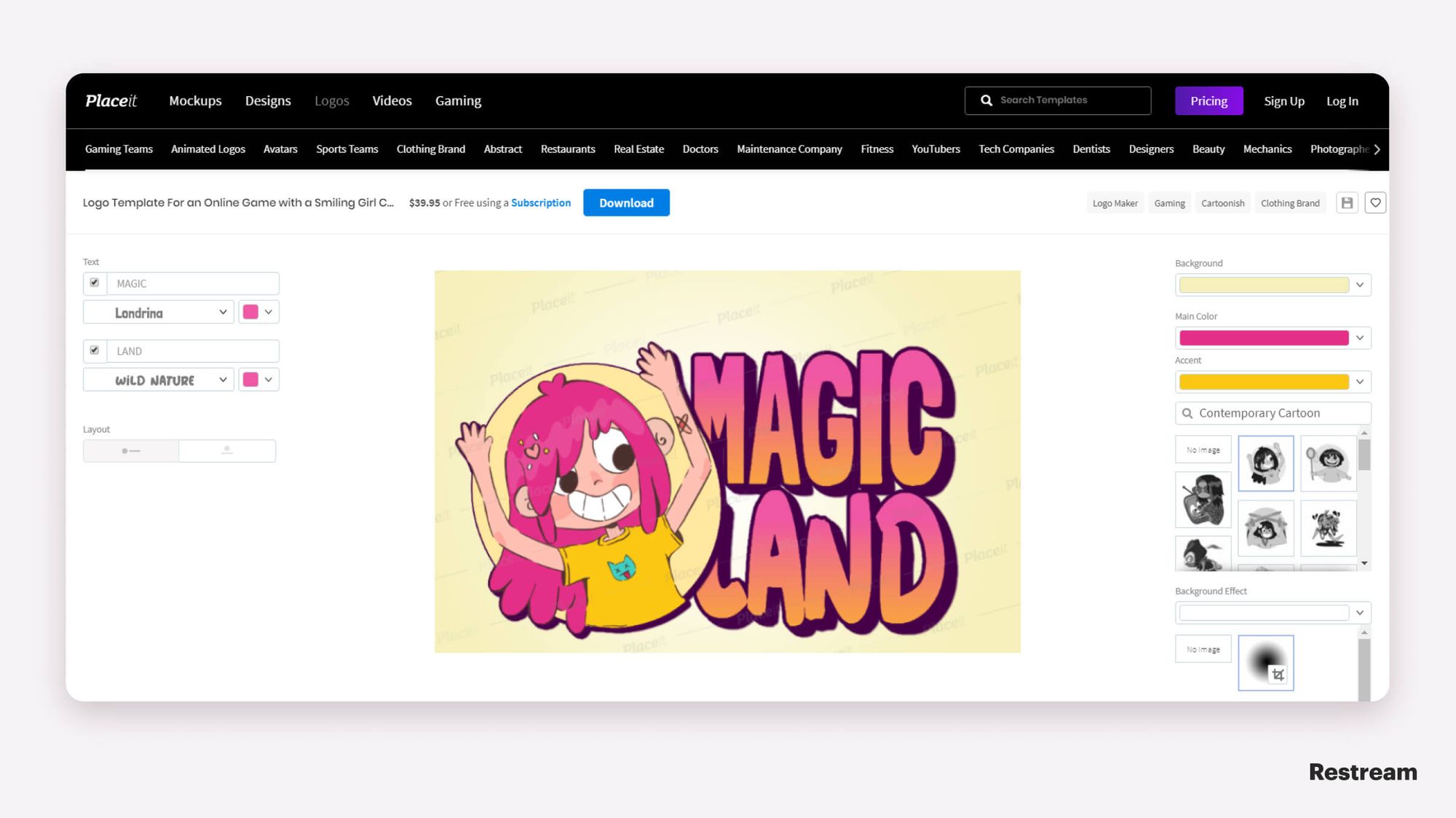The height and width of the screenshot is (818, 1456).
Task: Uncheck the MAGIC text checkbox
Action: [x=95, y=283]
